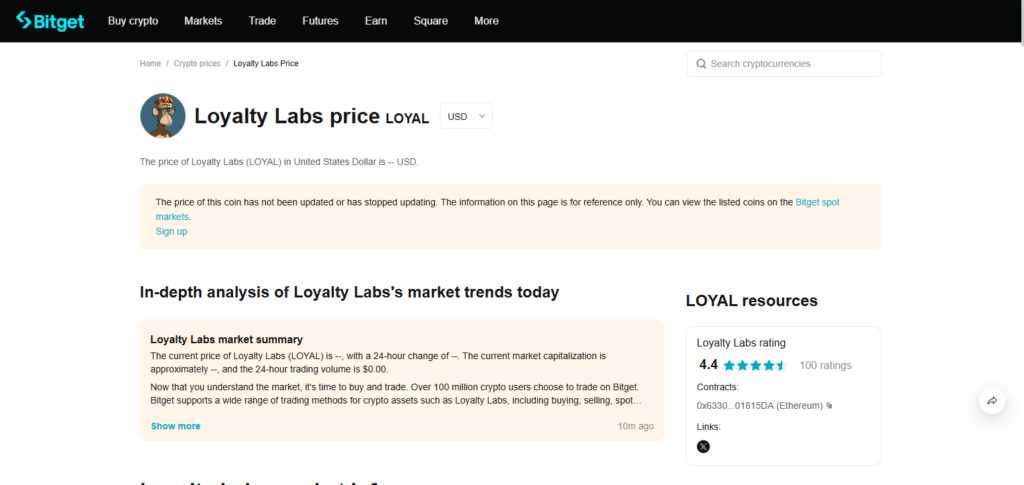Click the LOYAL ticker label
The height and width of the screenshot is (485, 1024).
pos(407,119)
